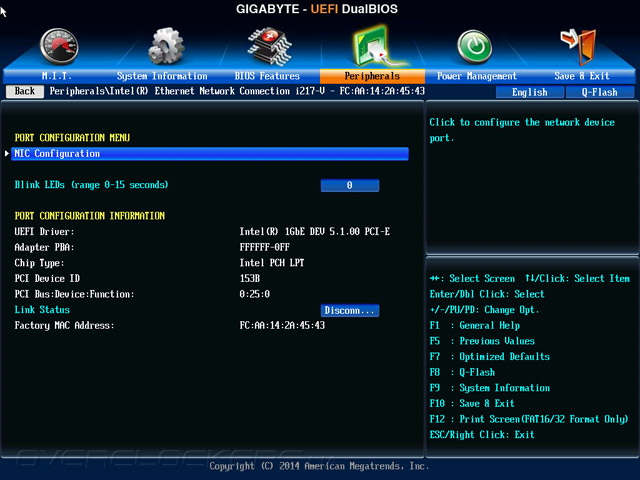
Task: Click the American Megatrends copyright line
Action: point(319,466)
